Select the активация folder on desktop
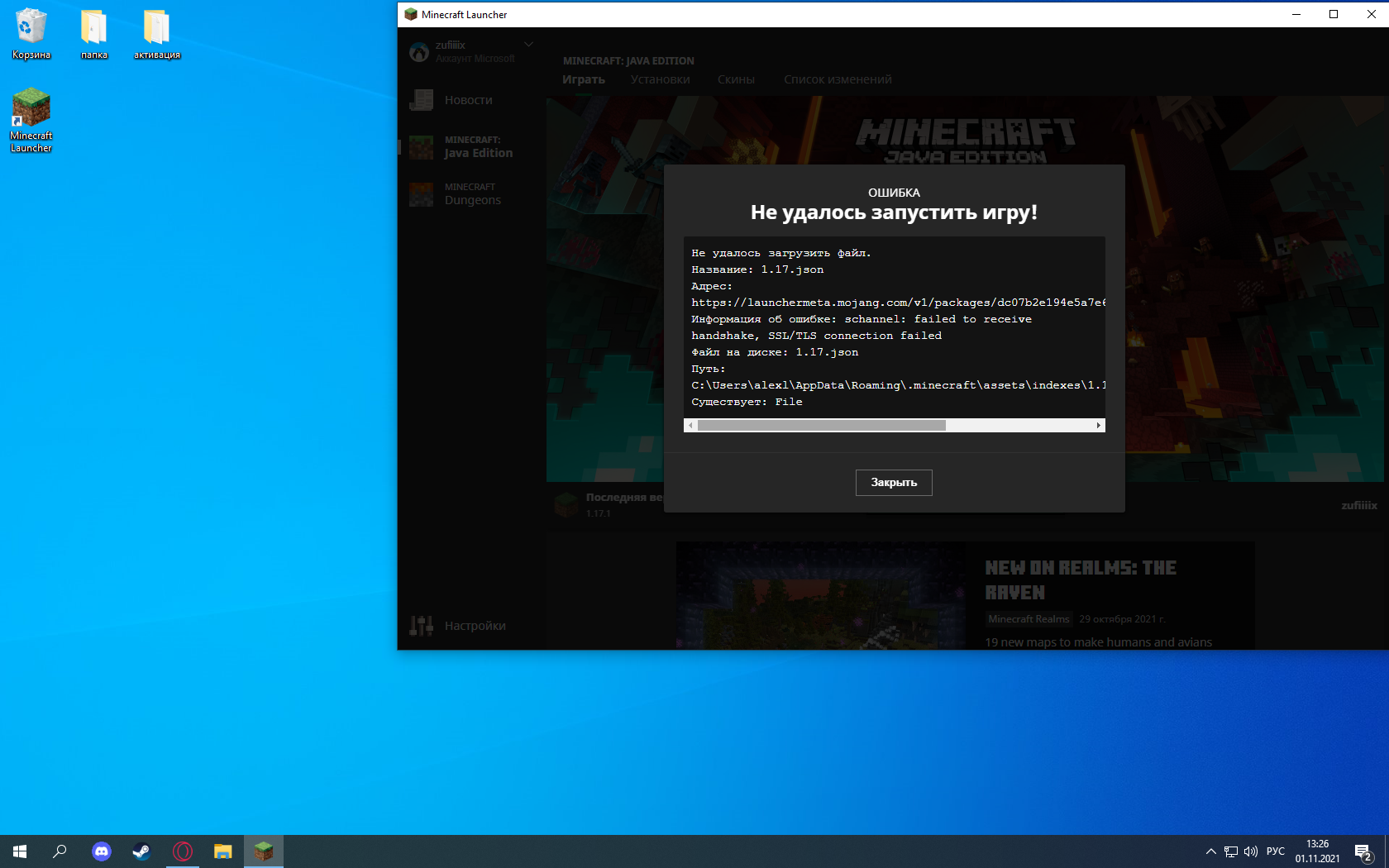This screenshot has width=1389, height=868. tap(156, 34)
